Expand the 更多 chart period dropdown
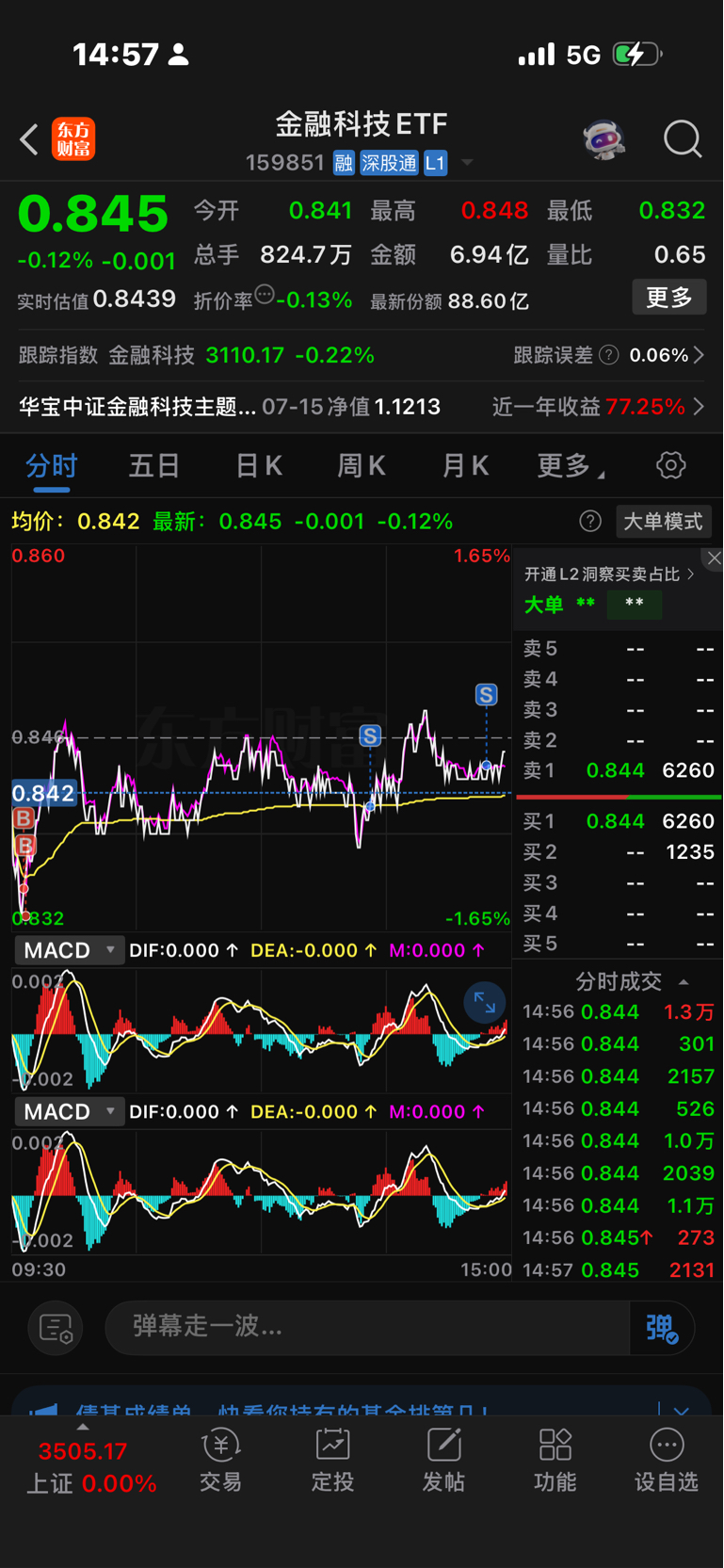Image resolution: width=724 pixels, height=1568 pixels. coord(571,465)
